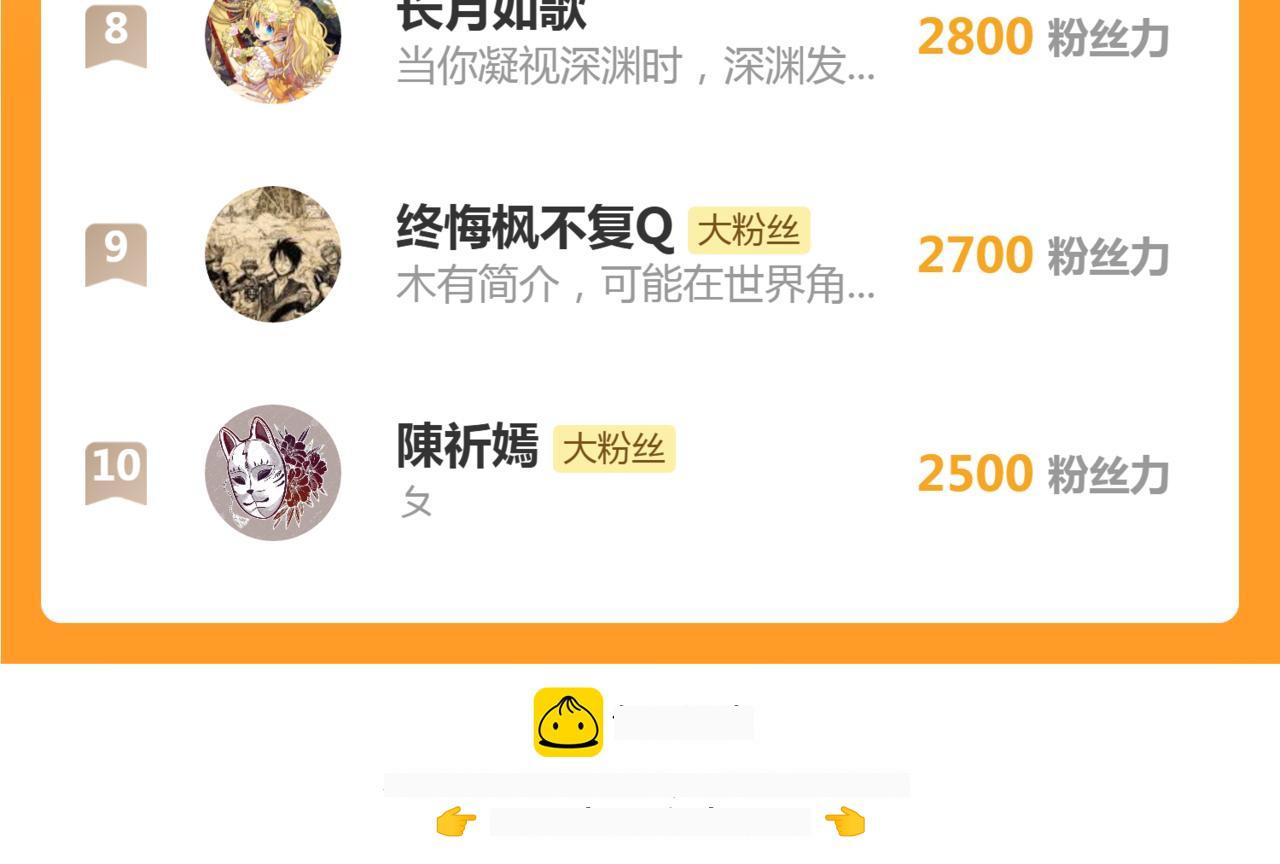
Task: Select the username 终悔枫不复Q
Action: (x=535, y=229)
